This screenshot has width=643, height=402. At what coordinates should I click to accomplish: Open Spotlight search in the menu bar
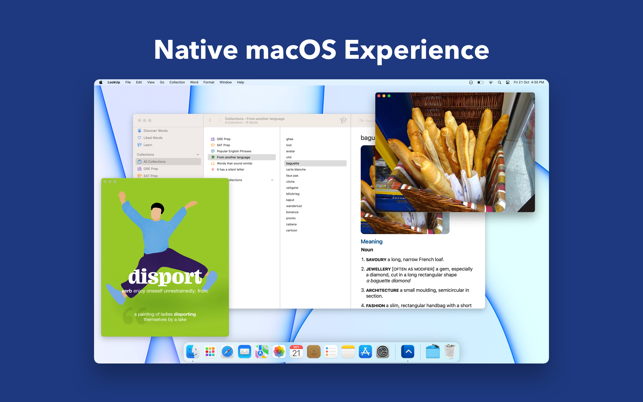(499, 82)
